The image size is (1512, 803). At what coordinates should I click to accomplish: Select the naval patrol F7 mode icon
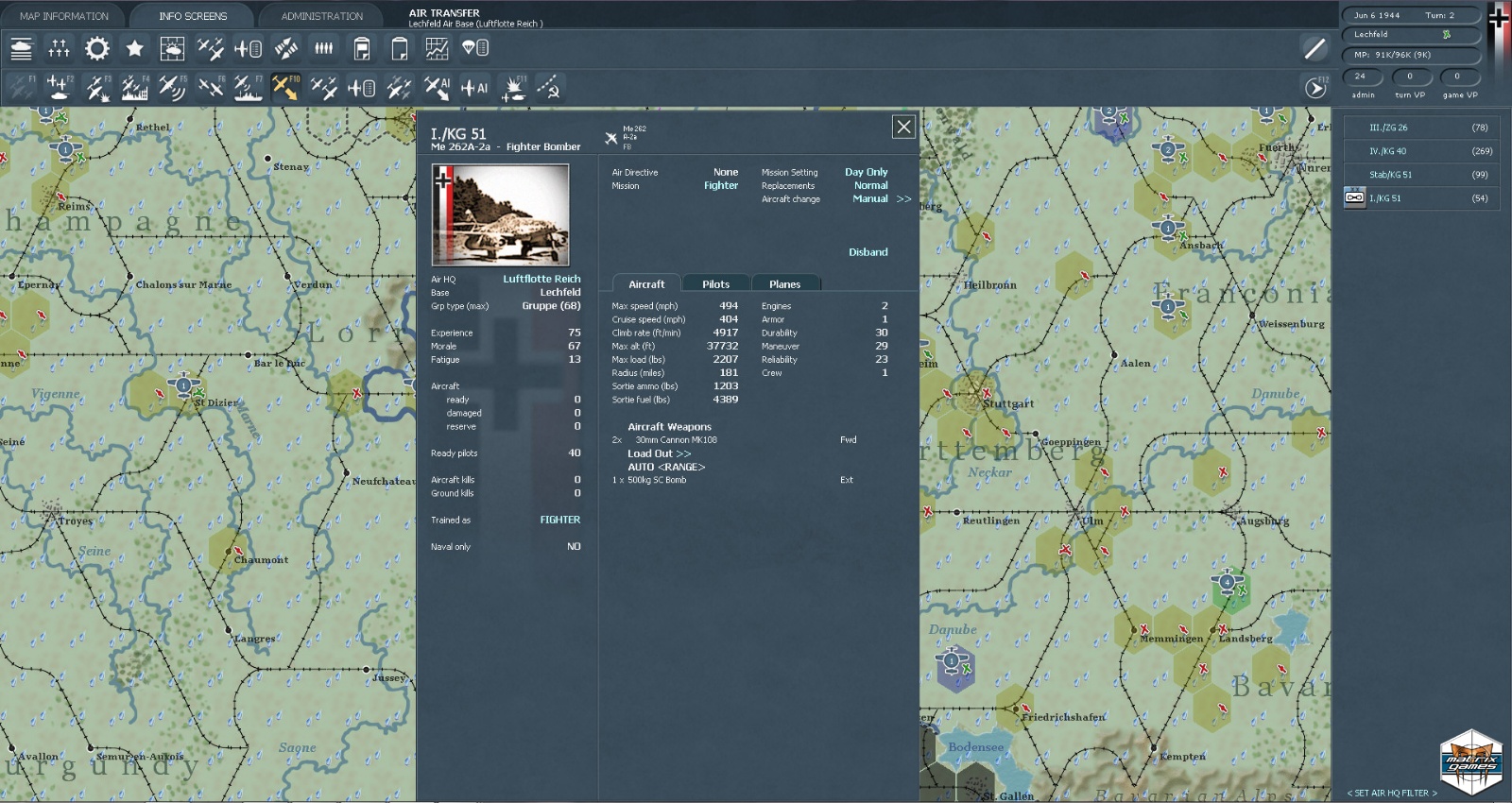(x=248, y=88)
